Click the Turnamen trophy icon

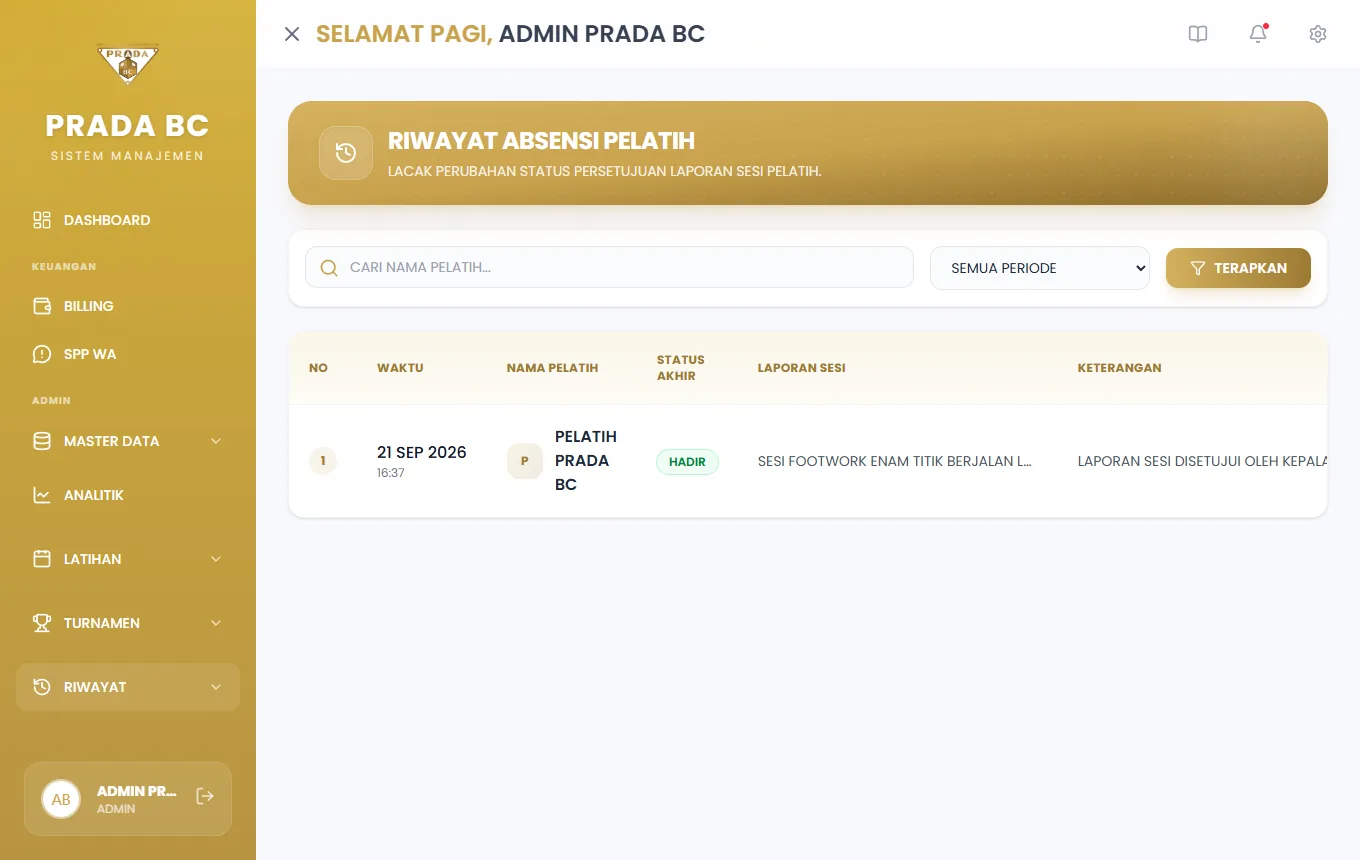coord(42,623)
